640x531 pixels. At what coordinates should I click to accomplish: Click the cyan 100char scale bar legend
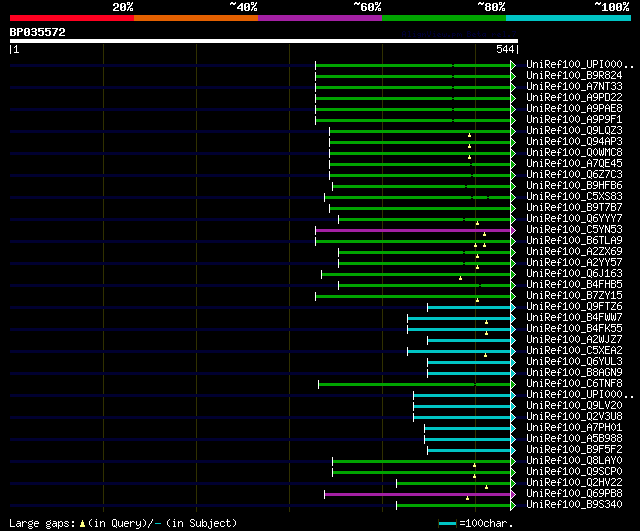point(447,523)
